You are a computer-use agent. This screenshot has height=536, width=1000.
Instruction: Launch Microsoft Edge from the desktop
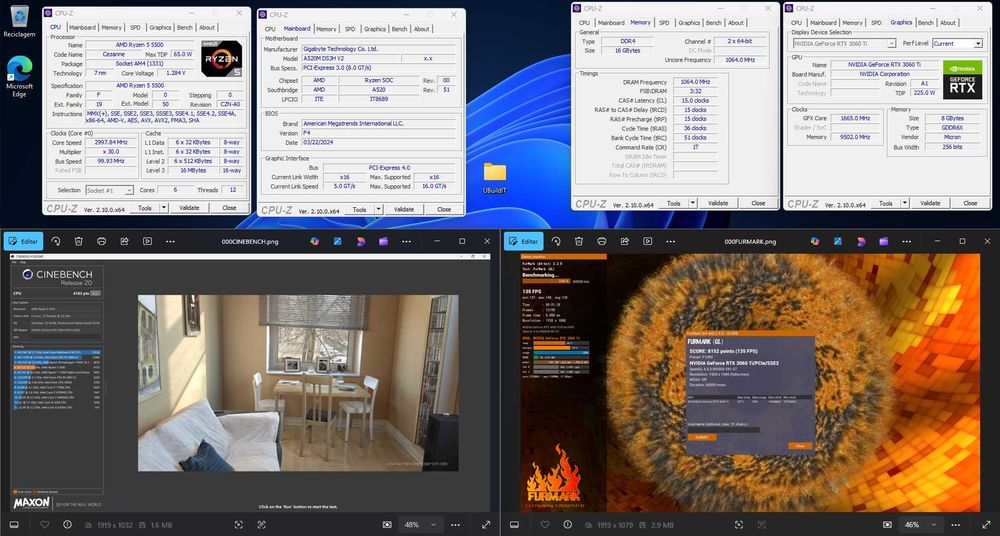[x=19, y=77]
